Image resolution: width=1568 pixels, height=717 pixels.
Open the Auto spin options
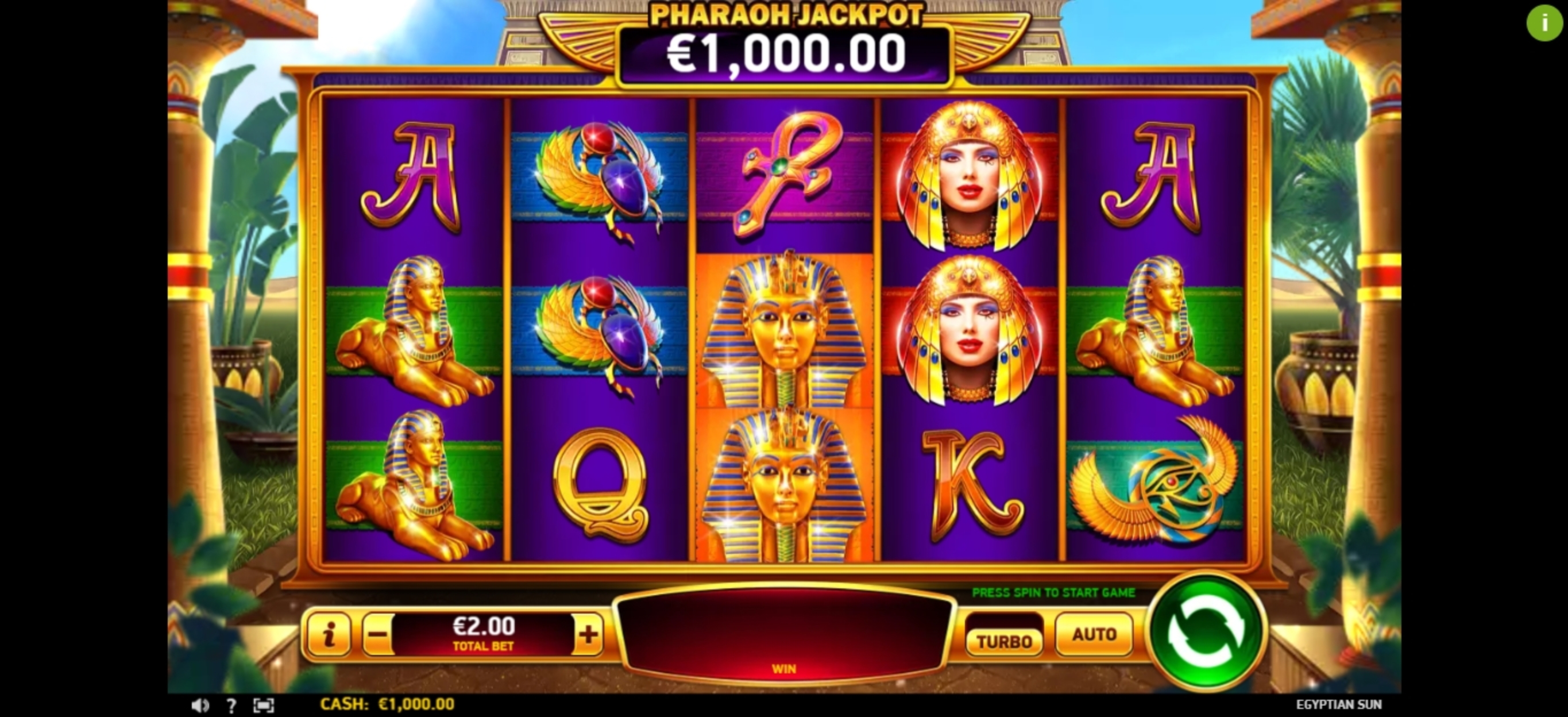(1094, 635)
